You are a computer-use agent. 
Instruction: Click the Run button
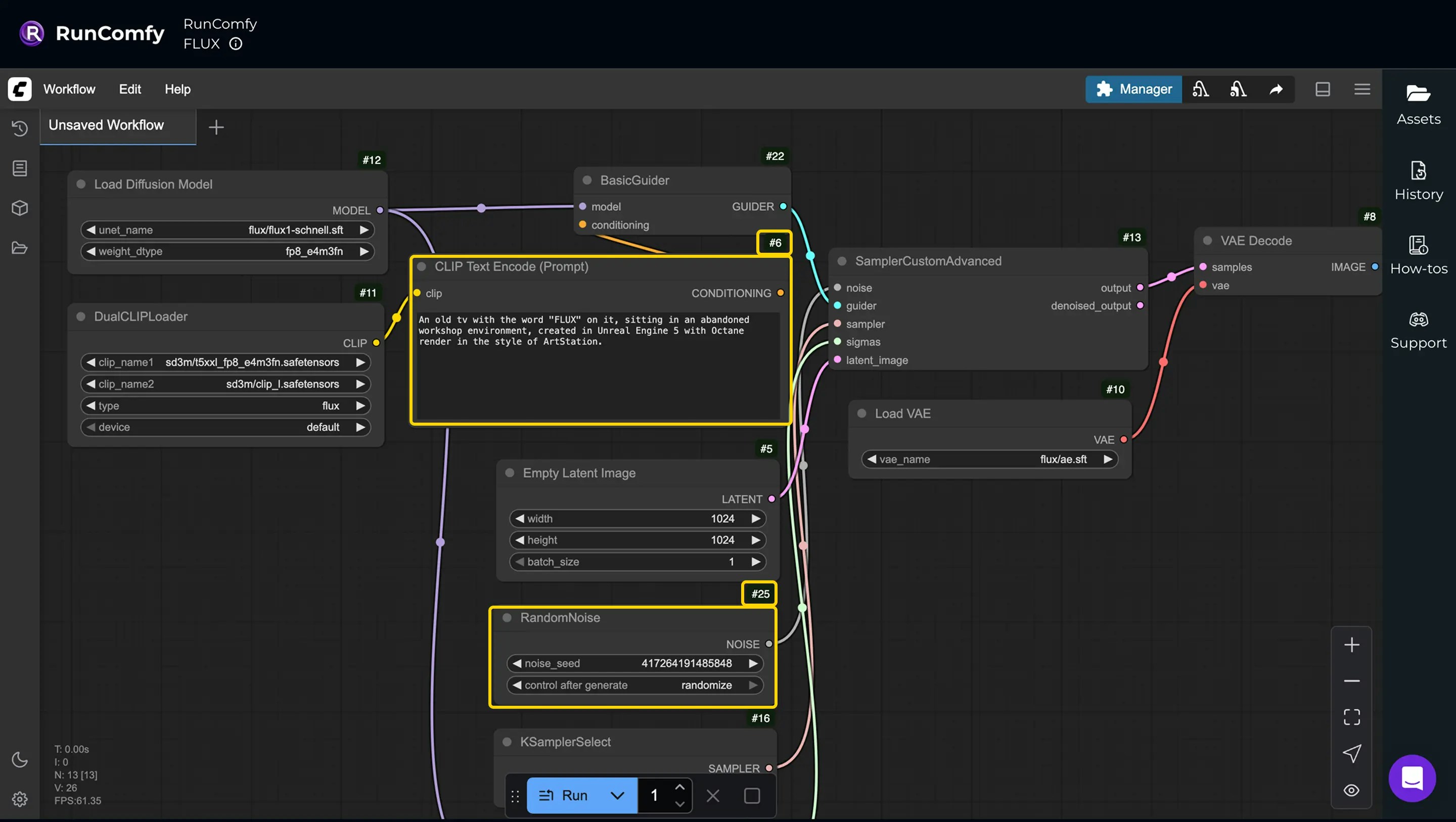pos(563,795)
